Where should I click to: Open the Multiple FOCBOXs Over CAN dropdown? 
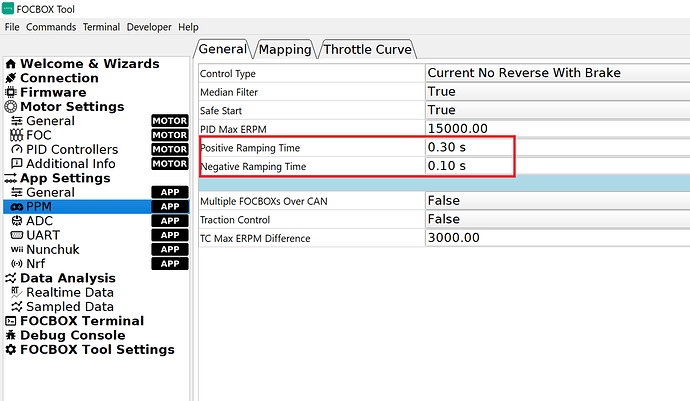tap(558, 201)
